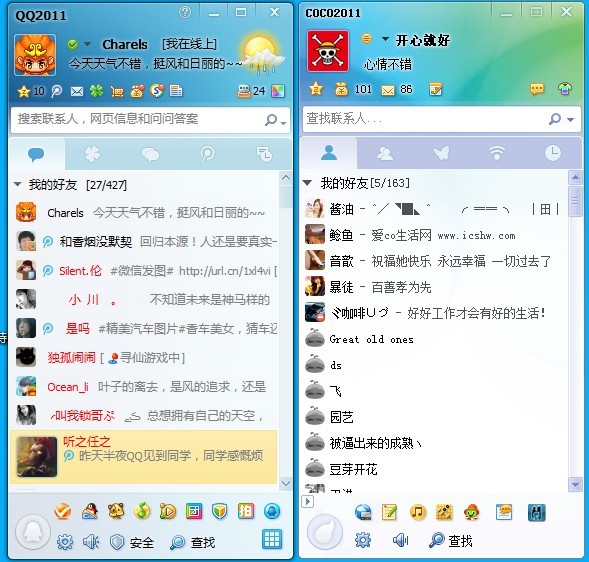Open QQ system settings gear icon
589x562 pixels.
click(65, 541)
